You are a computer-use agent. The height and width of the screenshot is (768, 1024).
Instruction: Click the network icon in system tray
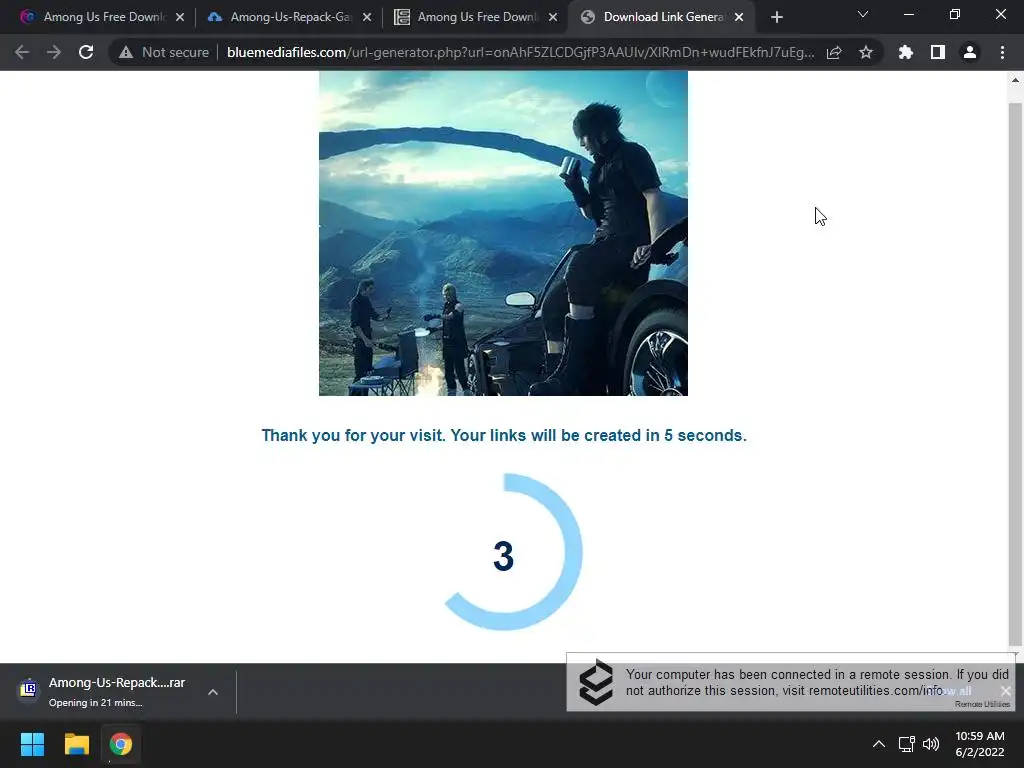point(906,744)
